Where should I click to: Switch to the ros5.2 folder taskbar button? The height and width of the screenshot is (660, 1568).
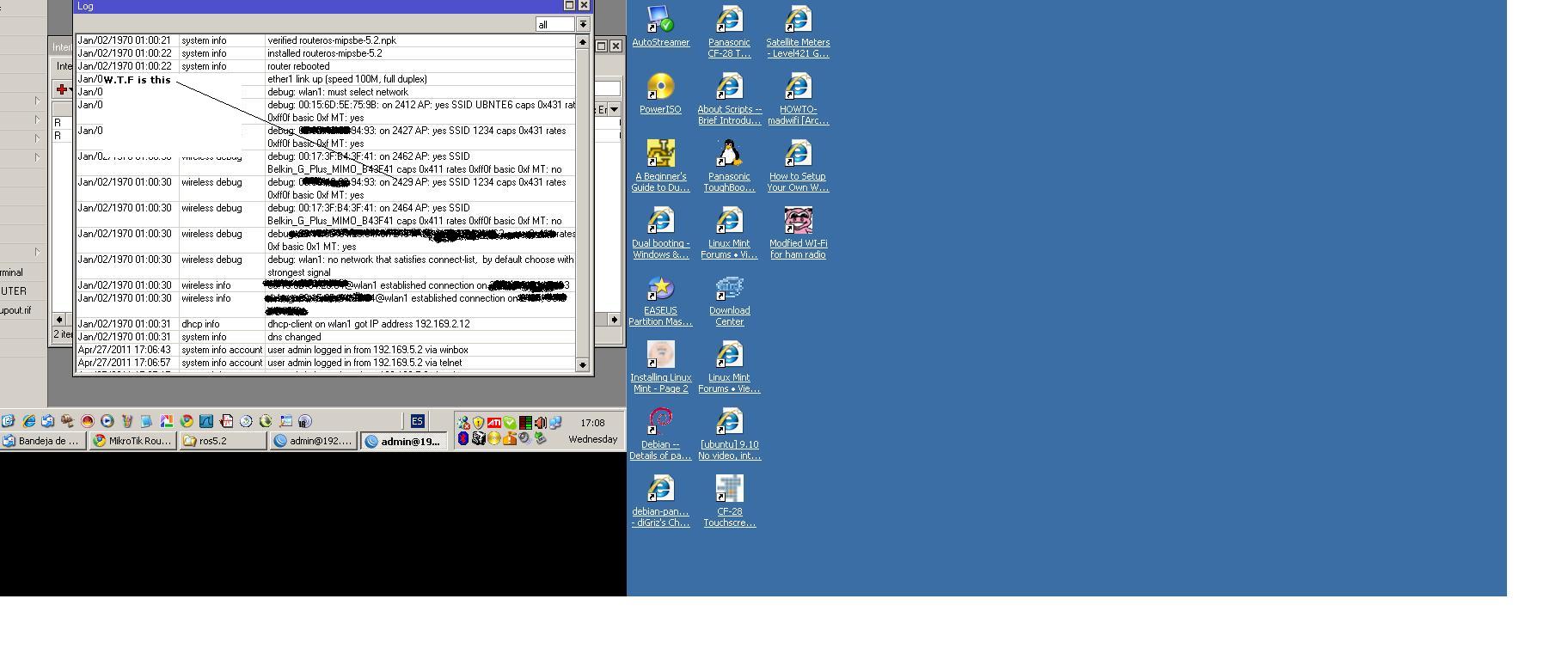(x=224, y=441)
